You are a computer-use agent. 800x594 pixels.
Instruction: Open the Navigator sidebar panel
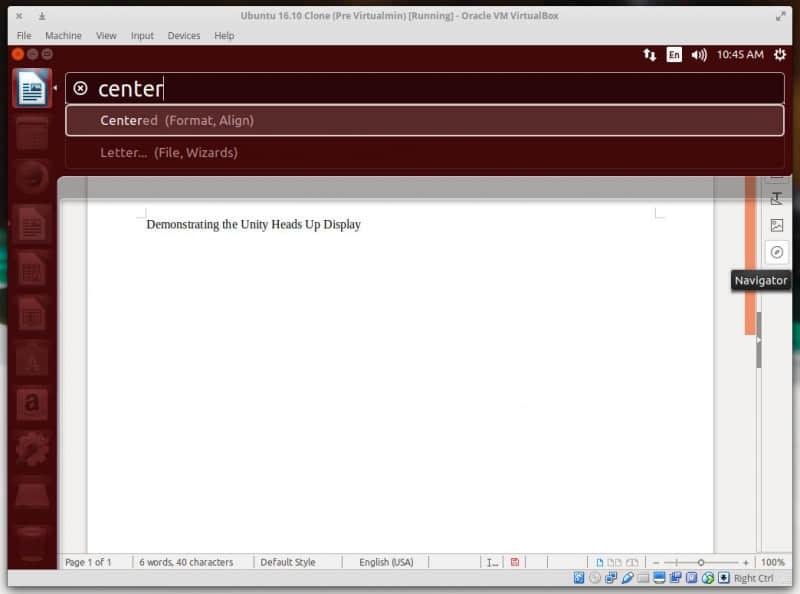coord(777,253)
